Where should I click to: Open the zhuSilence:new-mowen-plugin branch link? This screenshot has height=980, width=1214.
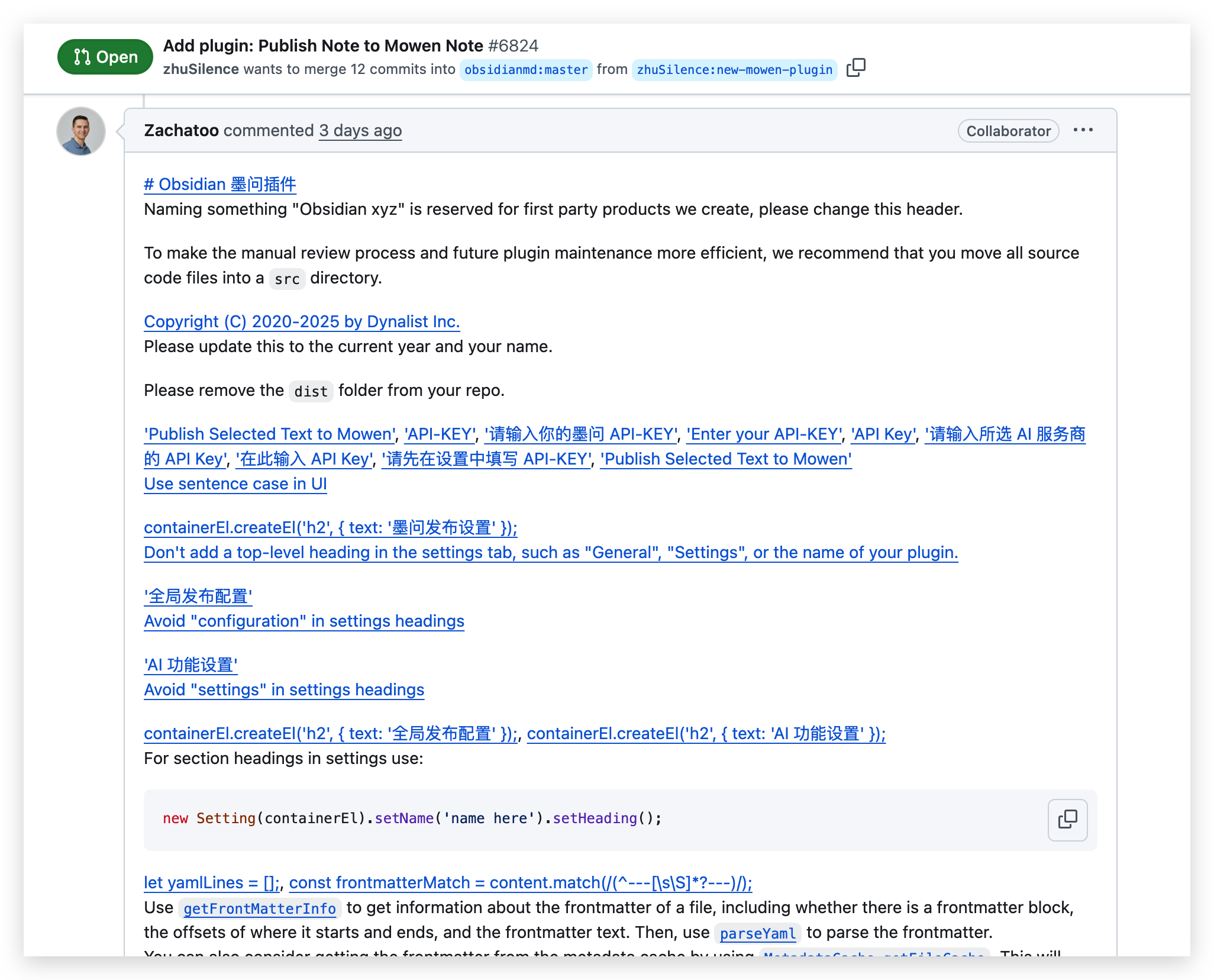[x=734, y=70]
